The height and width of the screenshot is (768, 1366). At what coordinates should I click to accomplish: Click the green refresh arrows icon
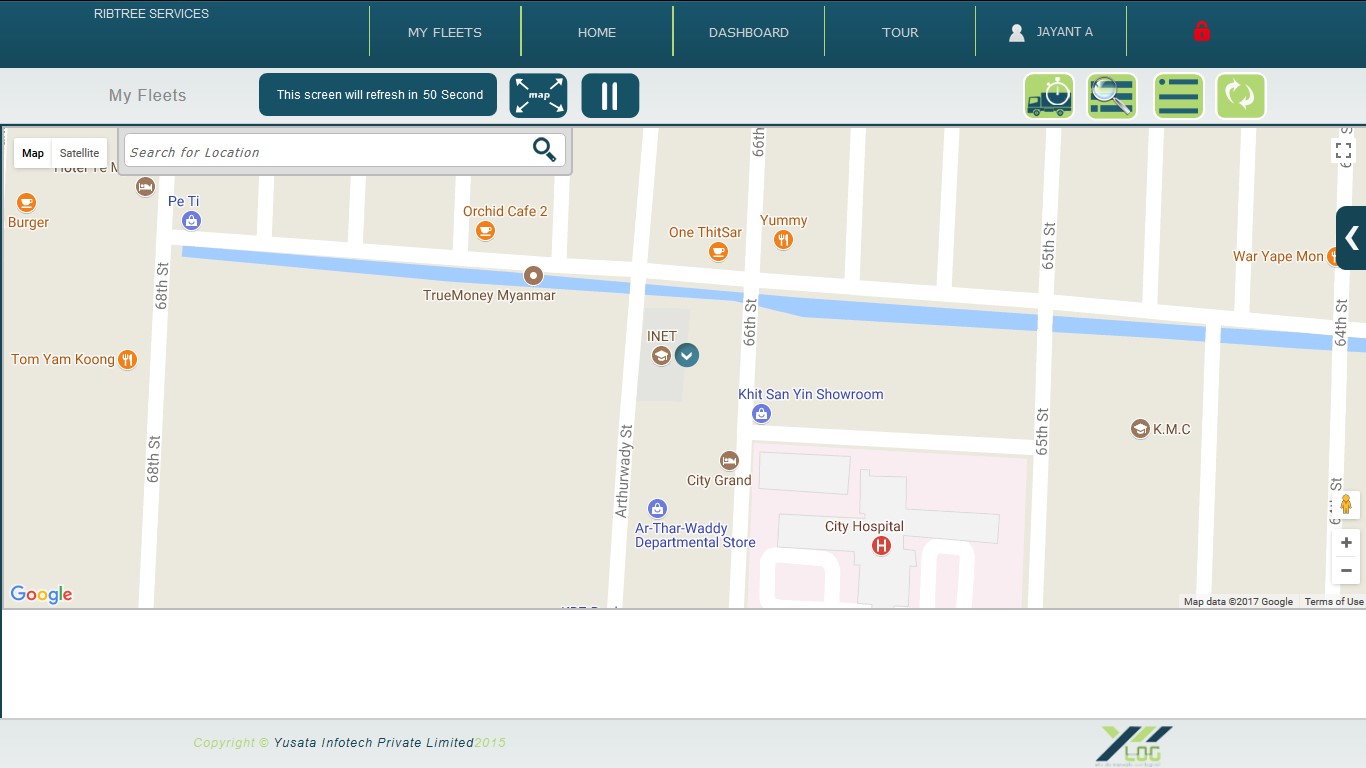click(1241, 96)
